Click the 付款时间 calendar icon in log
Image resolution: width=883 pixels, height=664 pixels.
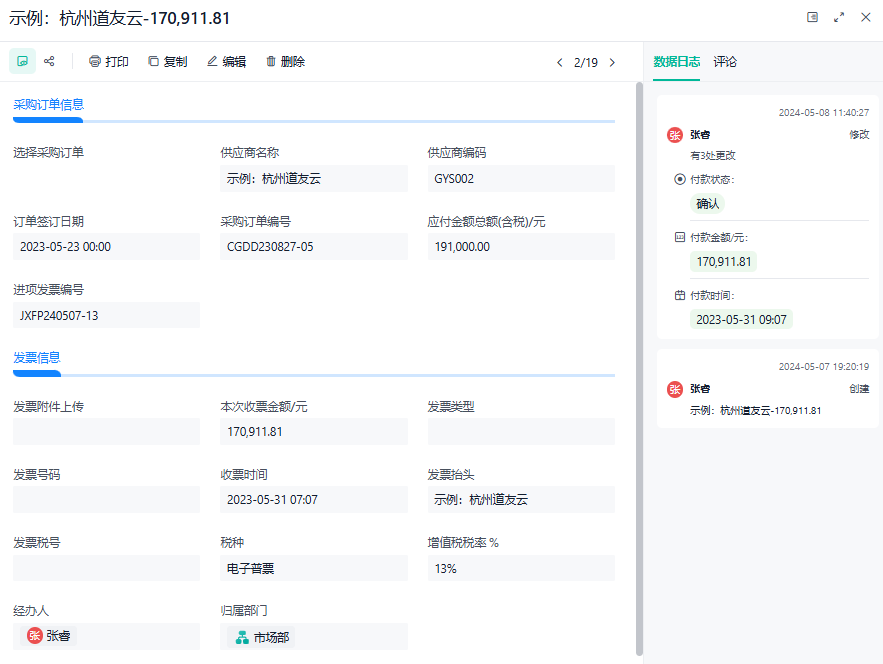click(680, 296)
